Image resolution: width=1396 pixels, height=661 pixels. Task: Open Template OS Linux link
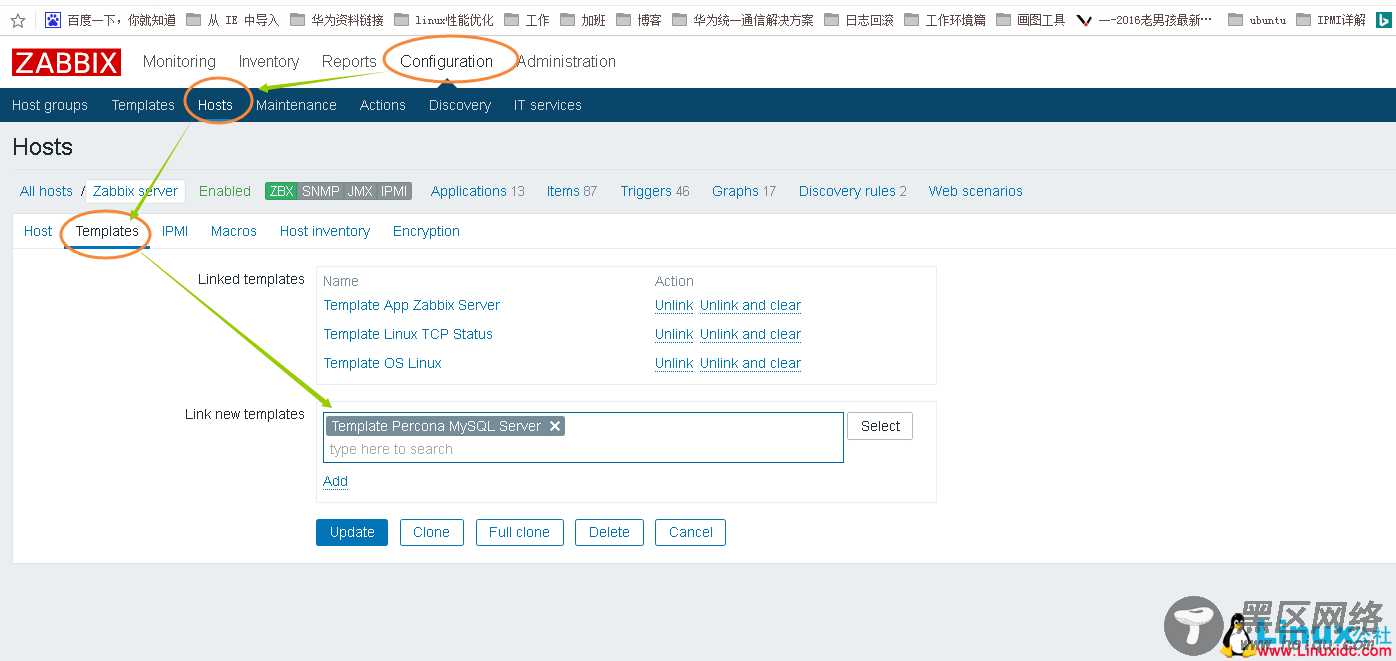383,363
